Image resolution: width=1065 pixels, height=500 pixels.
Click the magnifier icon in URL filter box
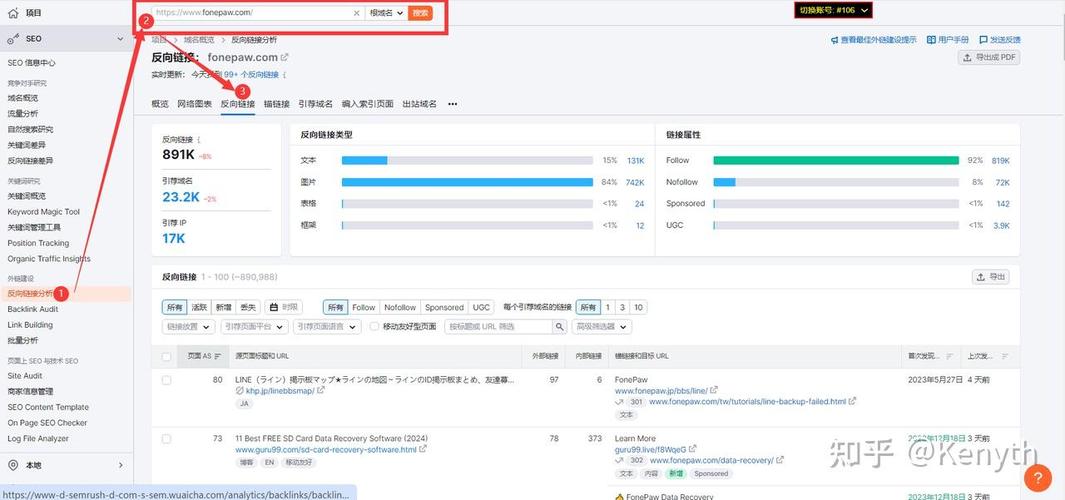click(560, 327)
